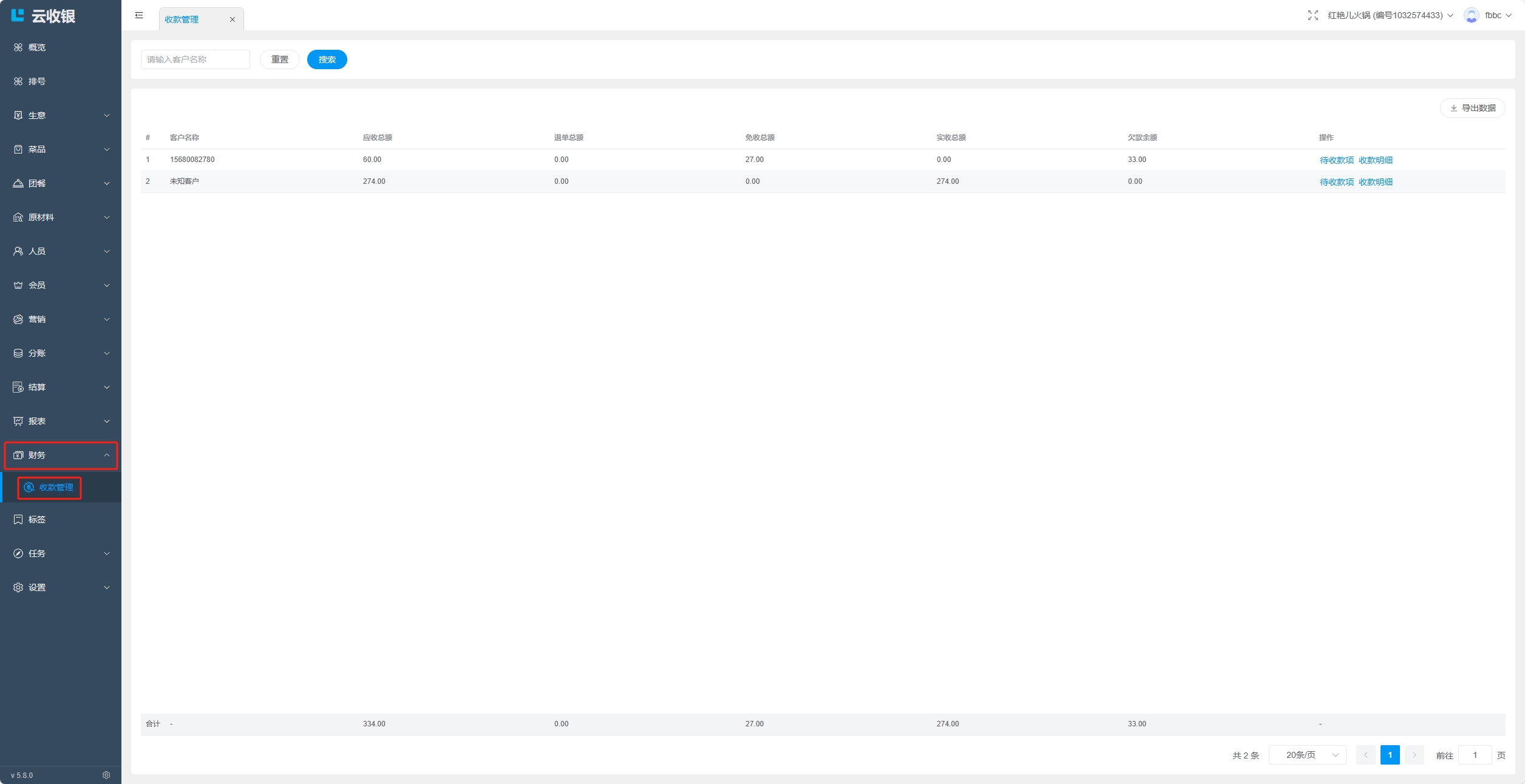Click the sidebar collapse icon

coord(139,15)
